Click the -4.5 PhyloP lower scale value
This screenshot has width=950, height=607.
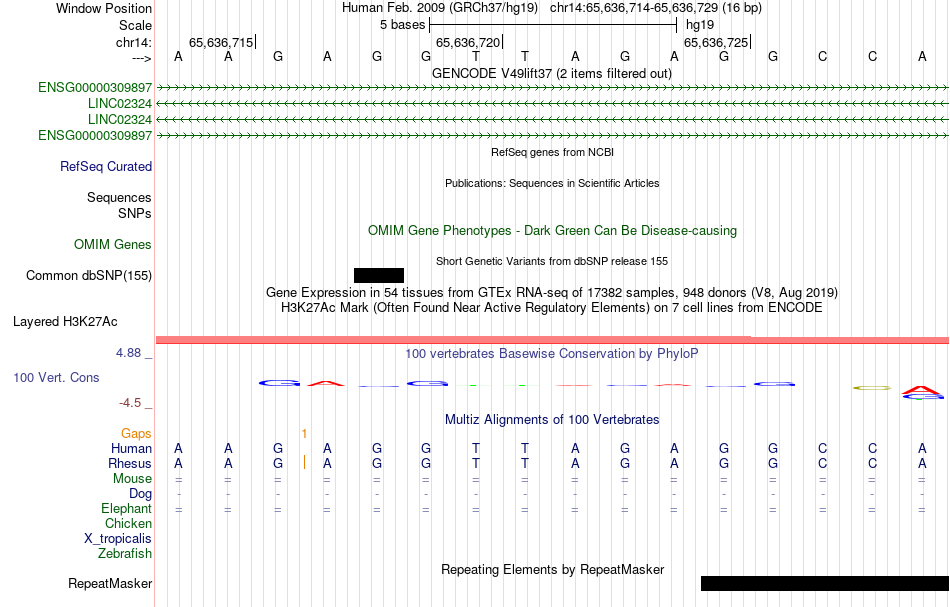pyautogui.click(x=130, y=403)
